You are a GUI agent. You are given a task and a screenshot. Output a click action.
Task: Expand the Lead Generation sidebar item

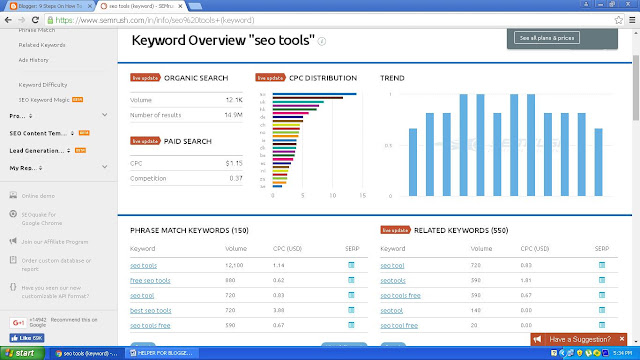click(x=40, y=151)
